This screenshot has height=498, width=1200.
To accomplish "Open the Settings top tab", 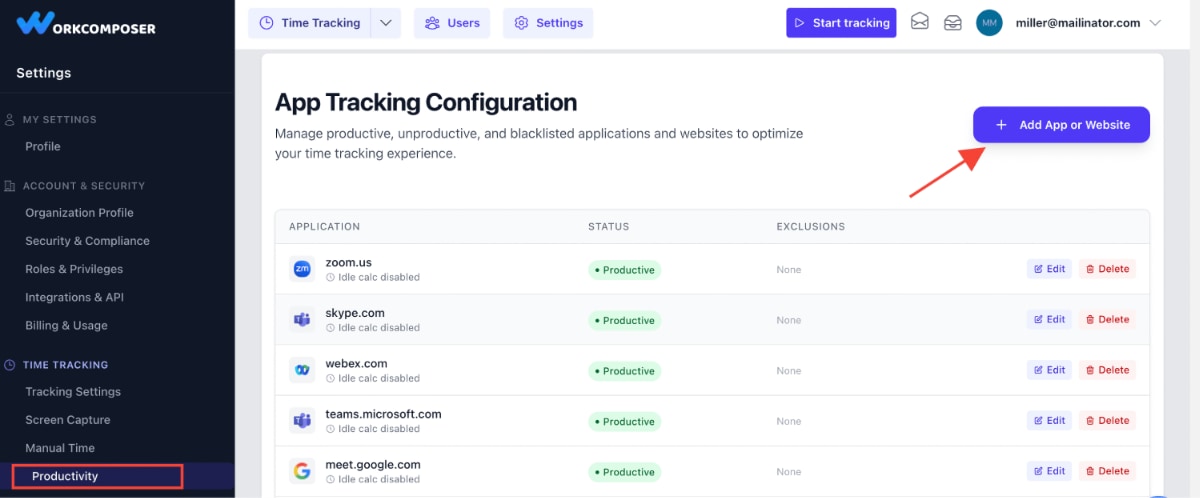I will [x=548, y=23].
